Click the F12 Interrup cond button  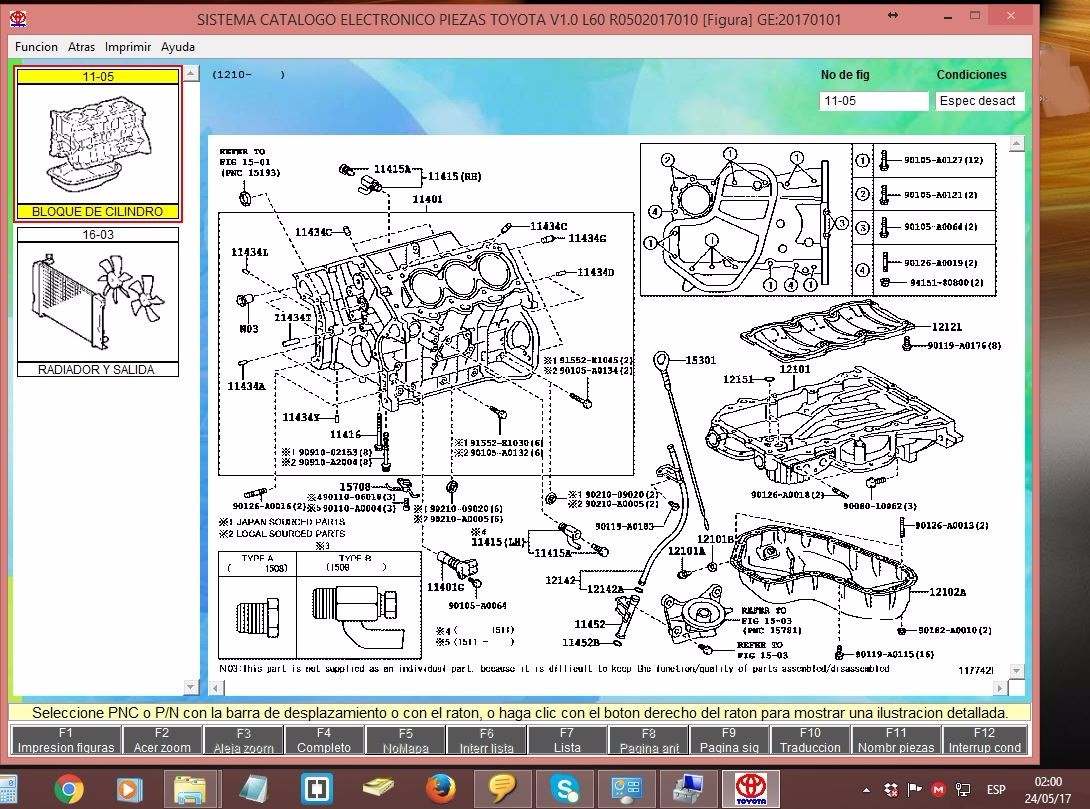click(x=984, y=740)
